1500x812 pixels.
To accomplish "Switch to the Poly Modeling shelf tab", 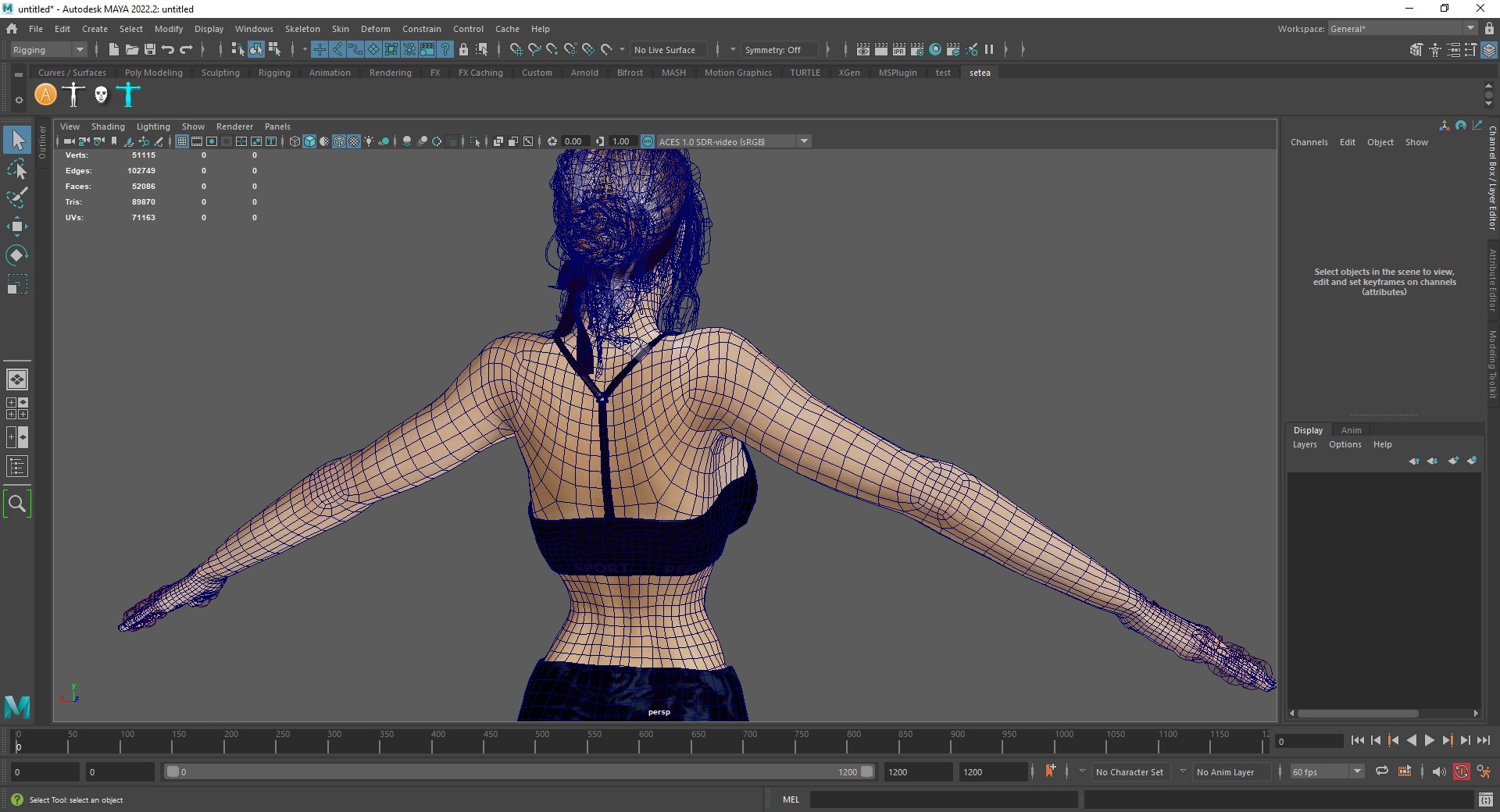I will pos(154,73).
